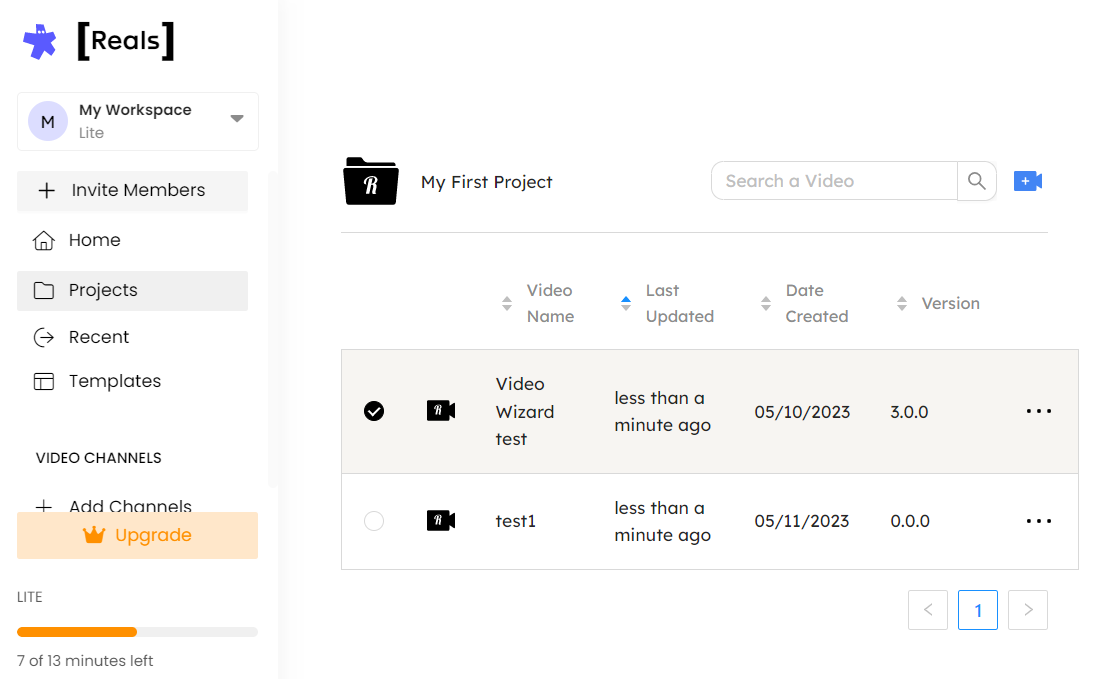Go to Templates in sidebar
The image size is (1119, 679).
coord(114,381)
